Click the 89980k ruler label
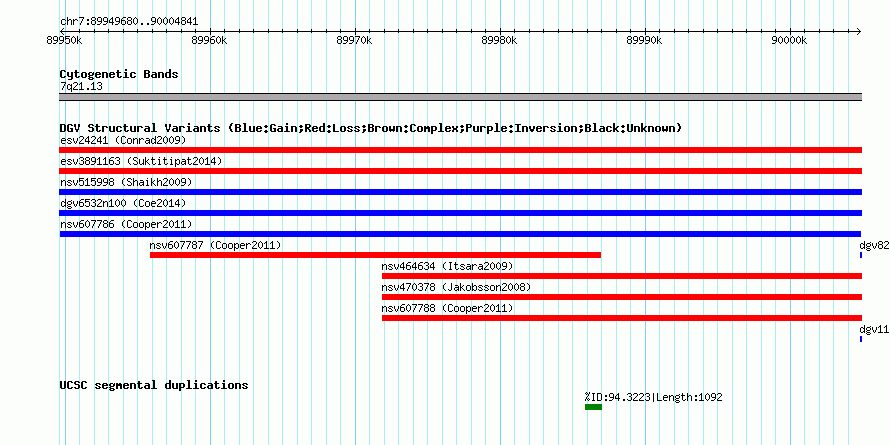Viewport: 890px width, 445px height. [x=499, y=40]
